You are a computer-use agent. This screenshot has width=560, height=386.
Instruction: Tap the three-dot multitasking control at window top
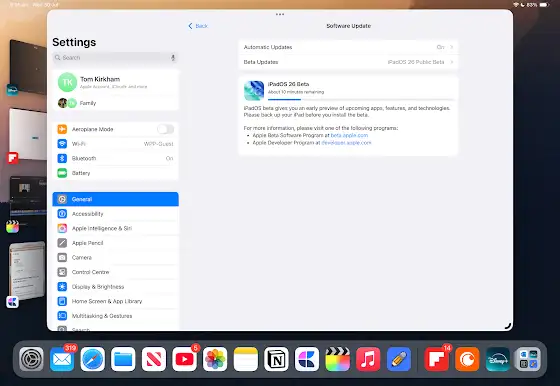[280, 14]
